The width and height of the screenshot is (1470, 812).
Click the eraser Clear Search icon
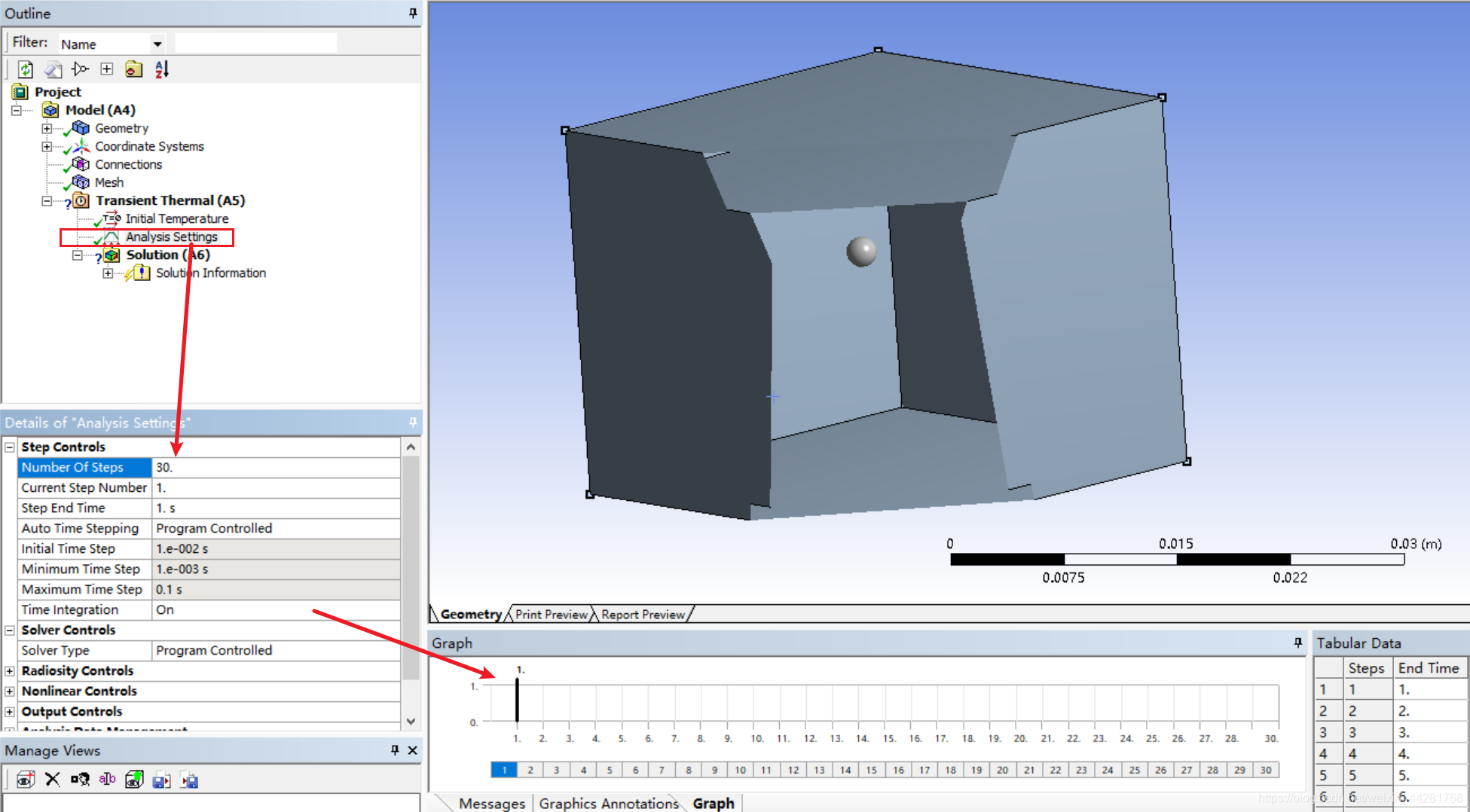[53, 69]
